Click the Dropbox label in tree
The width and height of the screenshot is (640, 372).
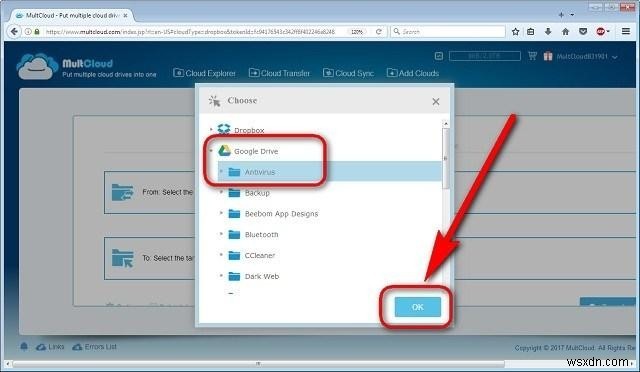pyautogui.click(x=249, y=130)
